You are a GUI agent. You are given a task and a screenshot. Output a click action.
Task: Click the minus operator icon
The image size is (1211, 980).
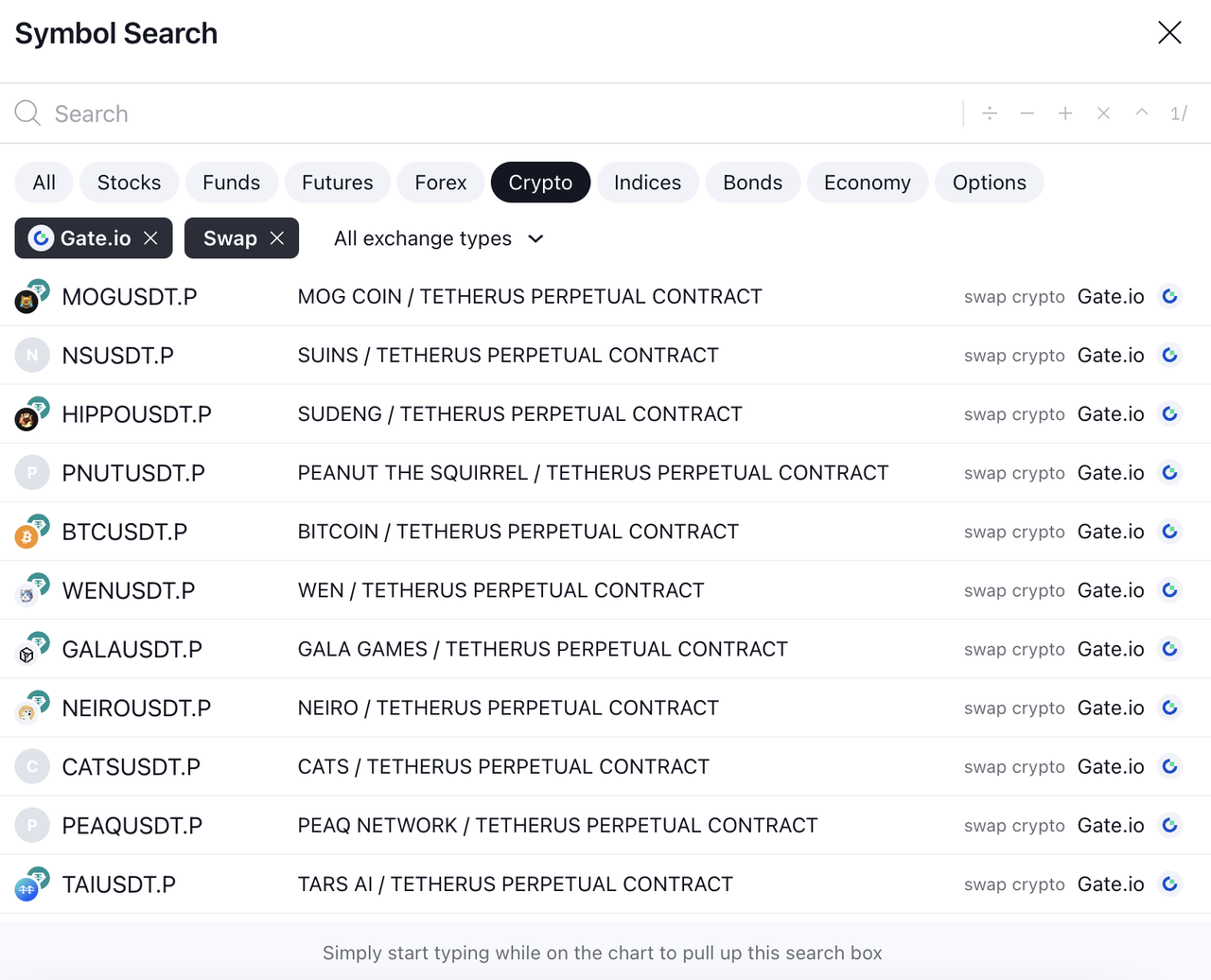[1027, 114]
